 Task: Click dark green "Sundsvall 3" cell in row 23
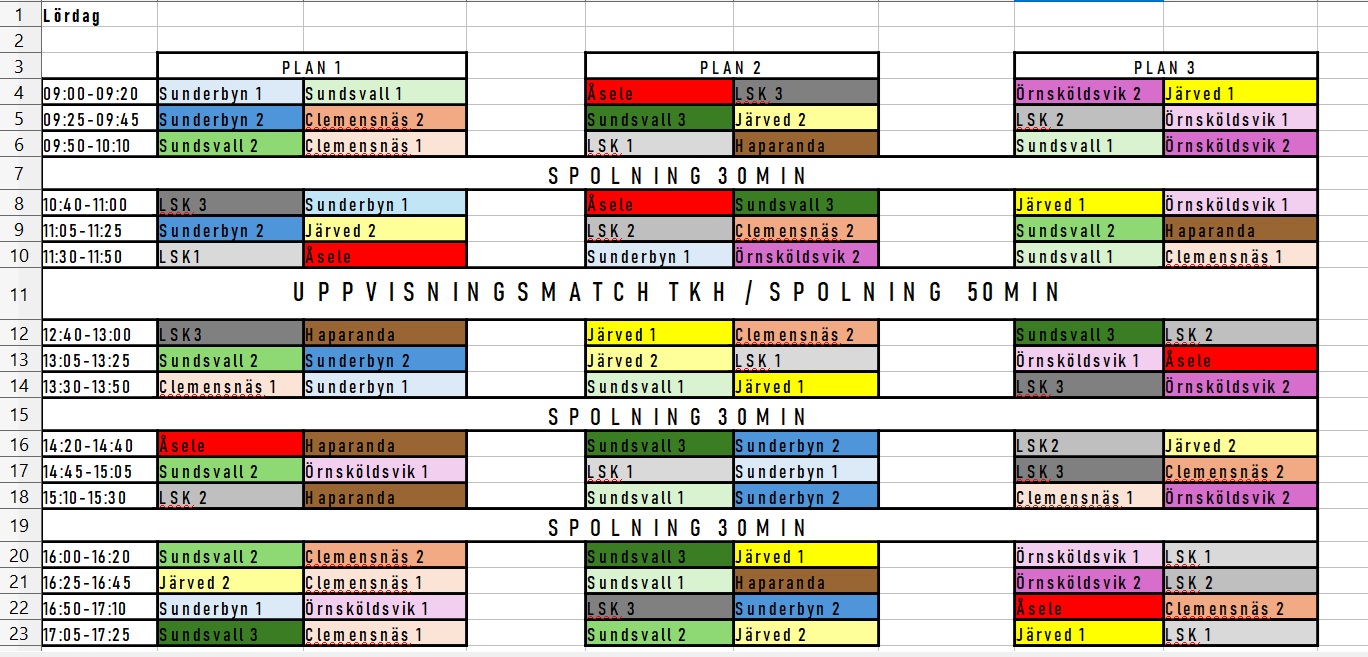[x=230, y=634]
